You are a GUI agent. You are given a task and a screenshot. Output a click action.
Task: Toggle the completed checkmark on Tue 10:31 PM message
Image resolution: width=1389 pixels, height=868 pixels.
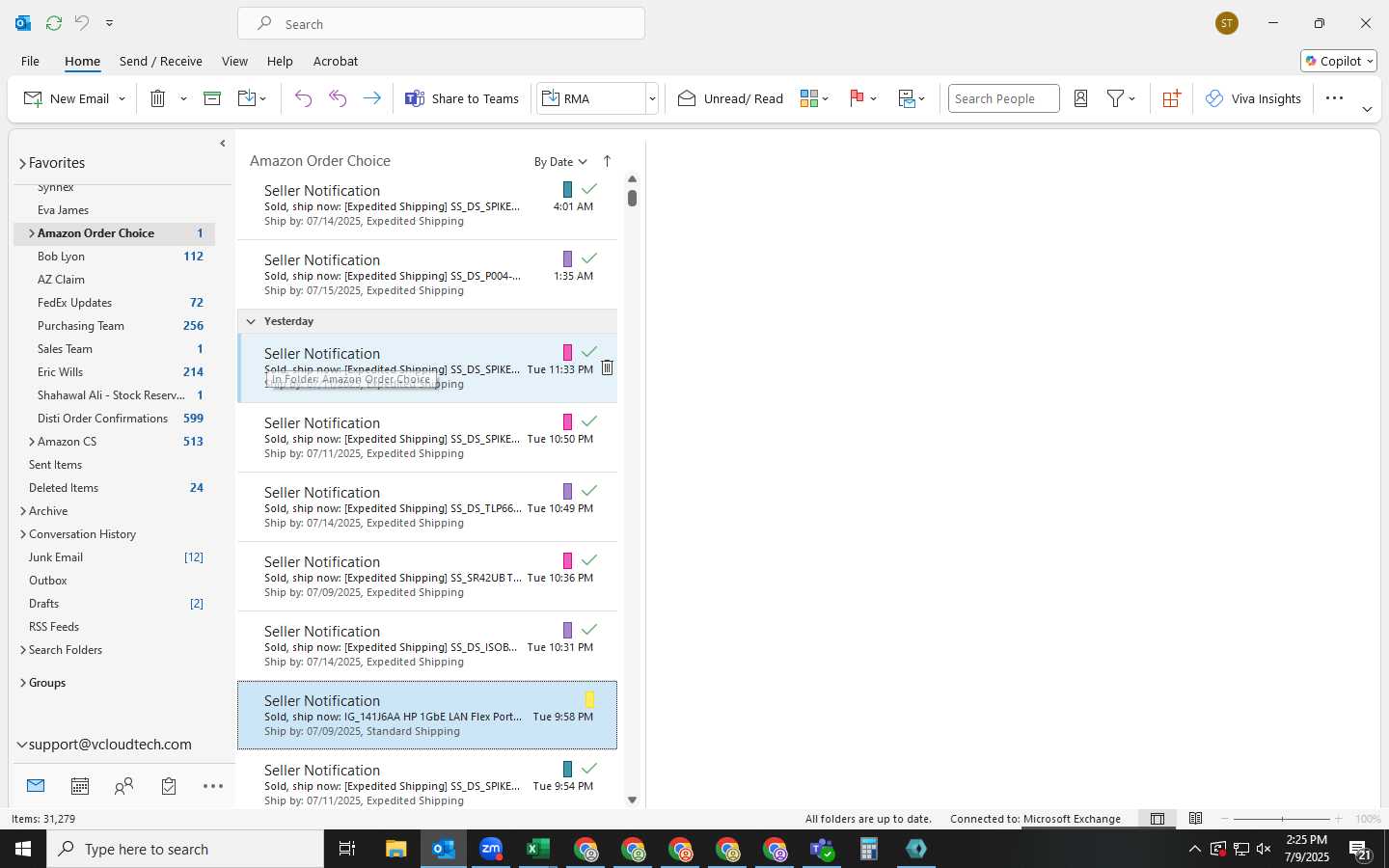click(589, 630)
